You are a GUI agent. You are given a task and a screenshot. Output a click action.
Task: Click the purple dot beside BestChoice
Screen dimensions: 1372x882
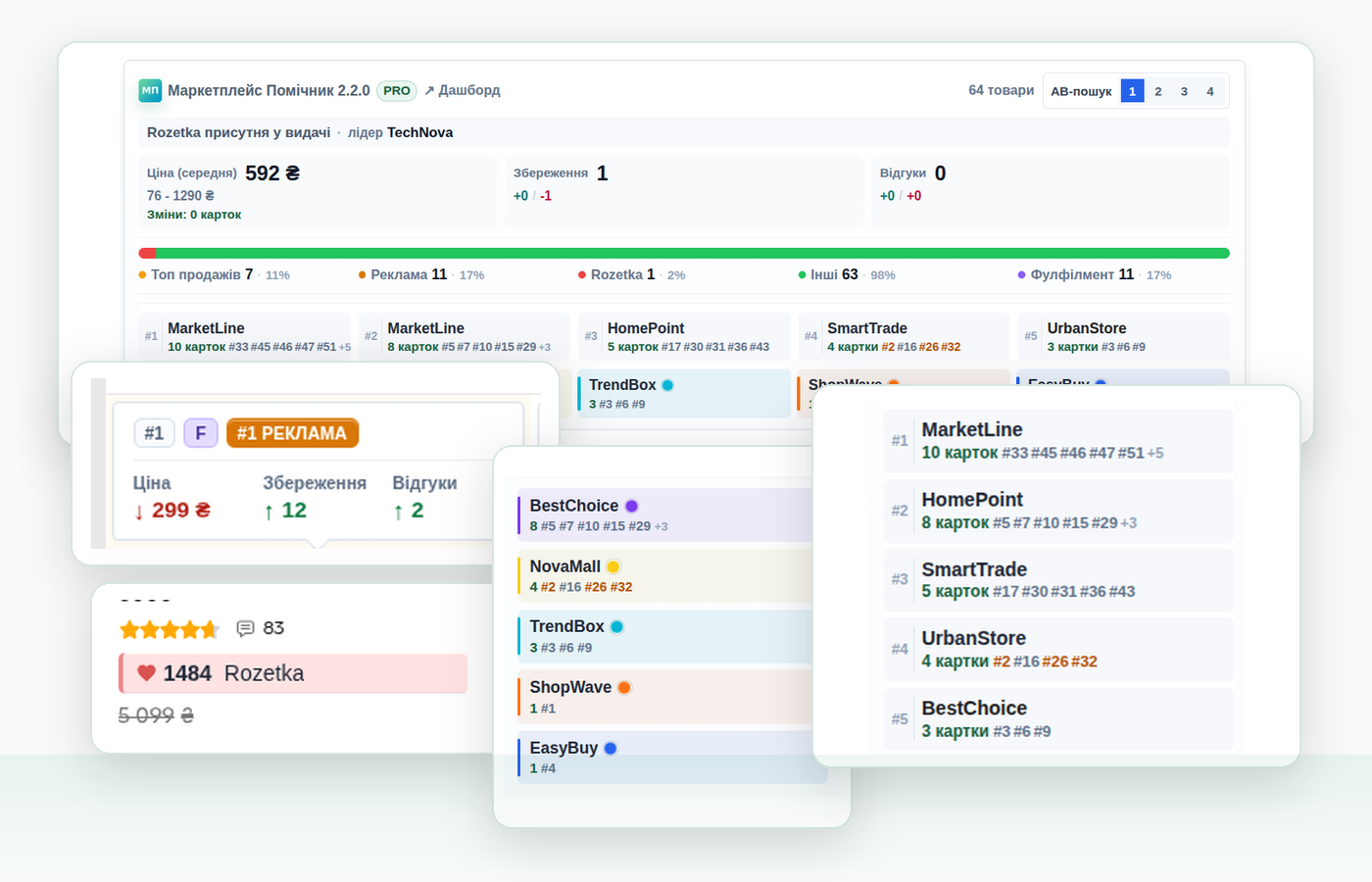(632, 506)
